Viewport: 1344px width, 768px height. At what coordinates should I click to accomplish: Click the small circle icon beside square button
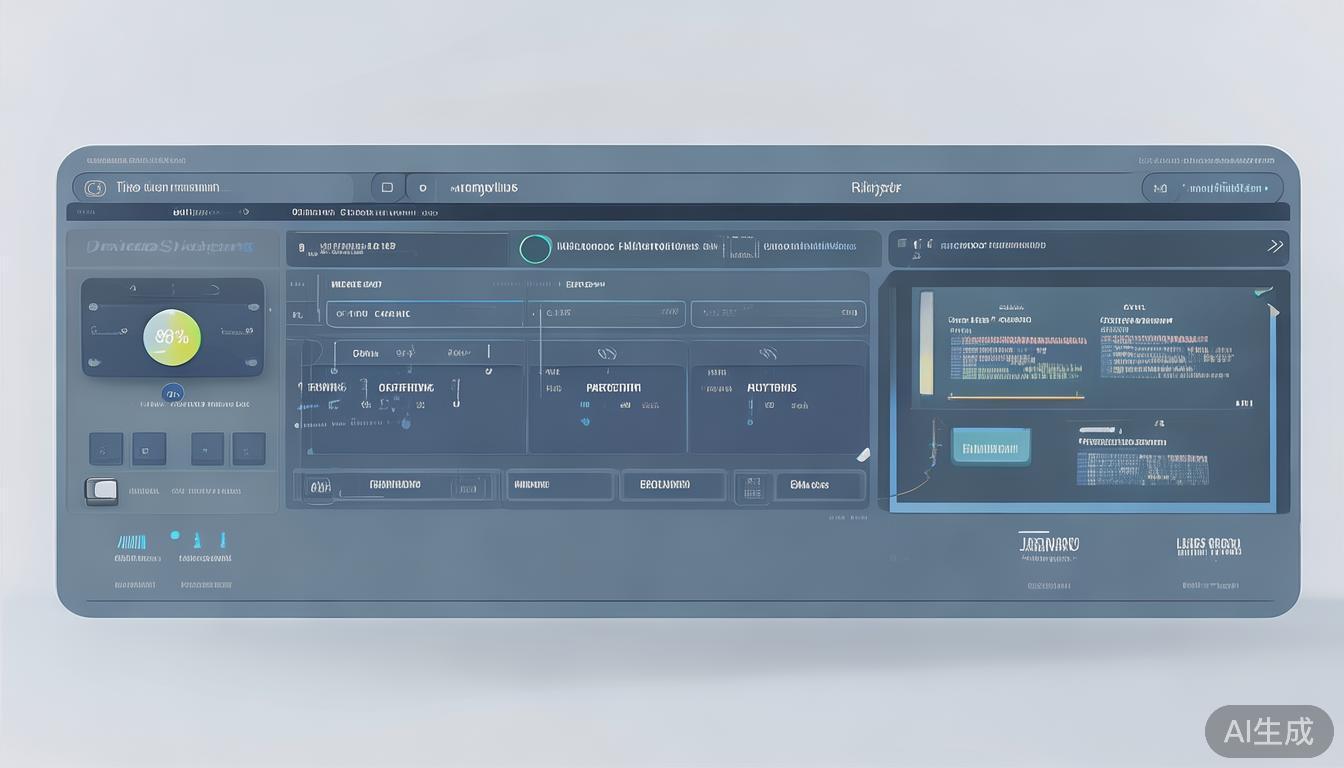pyautogui.click(x=423, y=188)
